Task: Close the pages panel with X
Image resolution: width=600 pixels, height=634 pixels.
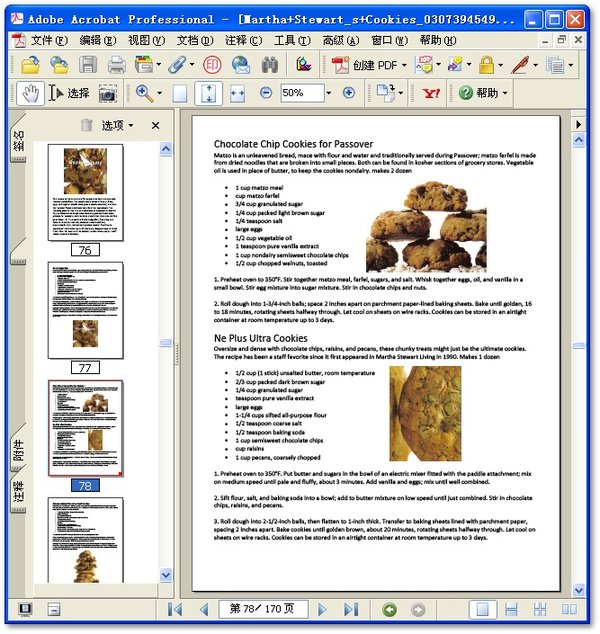Action: tap(155, 126)
